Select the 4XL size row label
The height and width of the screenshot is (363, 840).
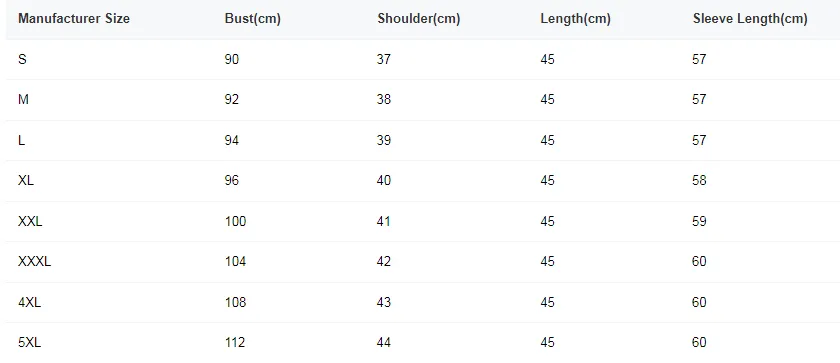pyautogui.click(x=29, y=302)
